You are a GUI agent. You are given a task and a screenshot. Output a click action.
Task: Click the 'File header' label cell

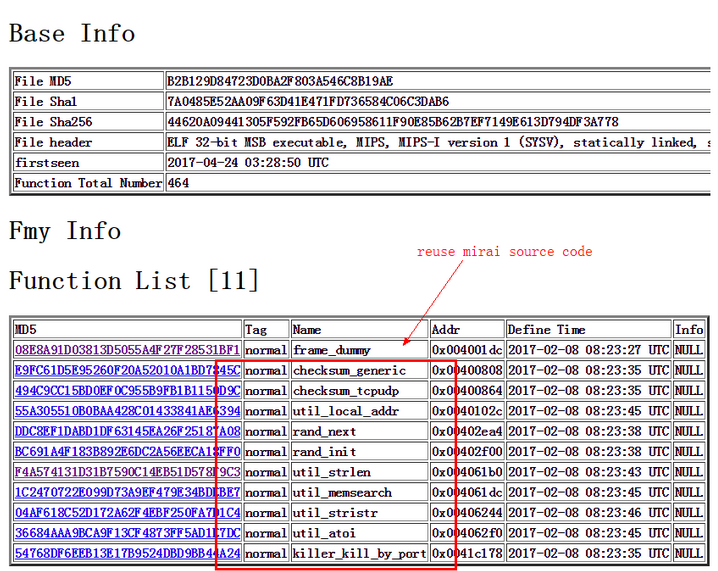(x=88, y=142)
